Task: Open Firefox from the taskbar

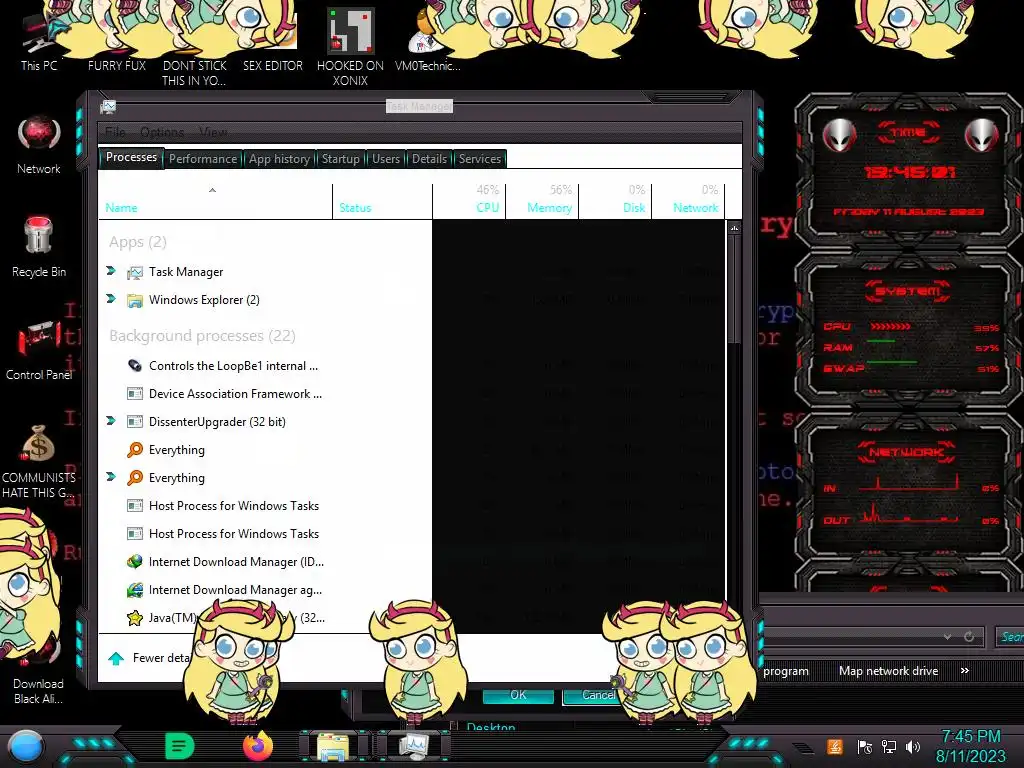Action: 258,746
